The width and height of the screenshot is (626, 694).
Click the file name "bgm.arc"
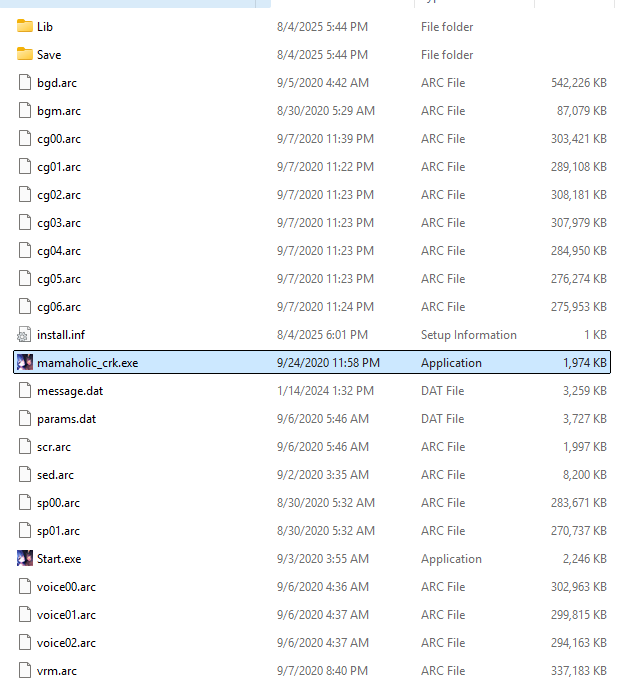pos(59,111)
